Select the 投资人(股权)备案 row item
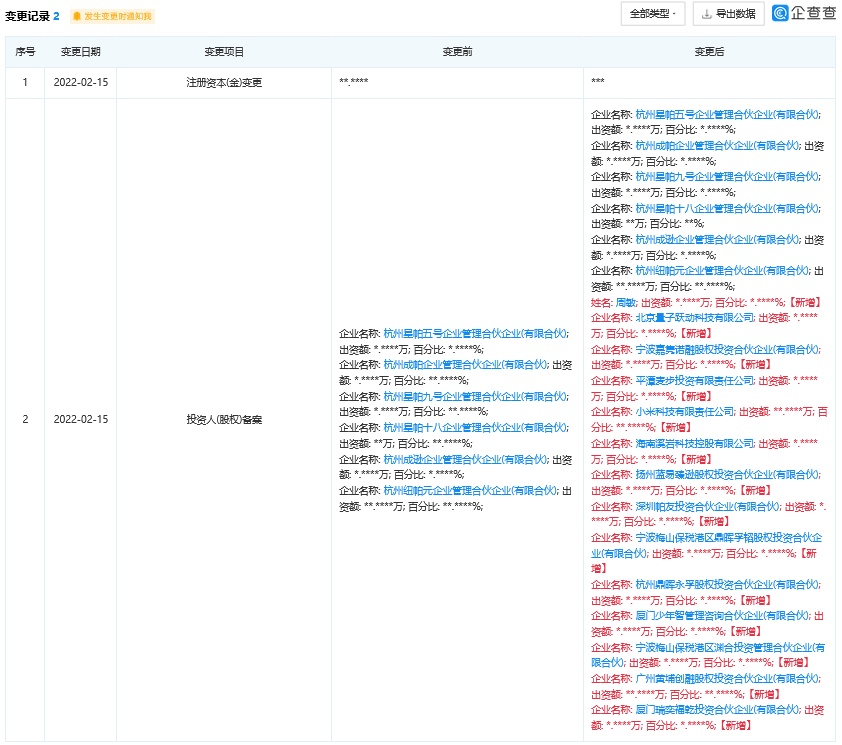Viewport: 842px width, 745px height. click(223, 419)
